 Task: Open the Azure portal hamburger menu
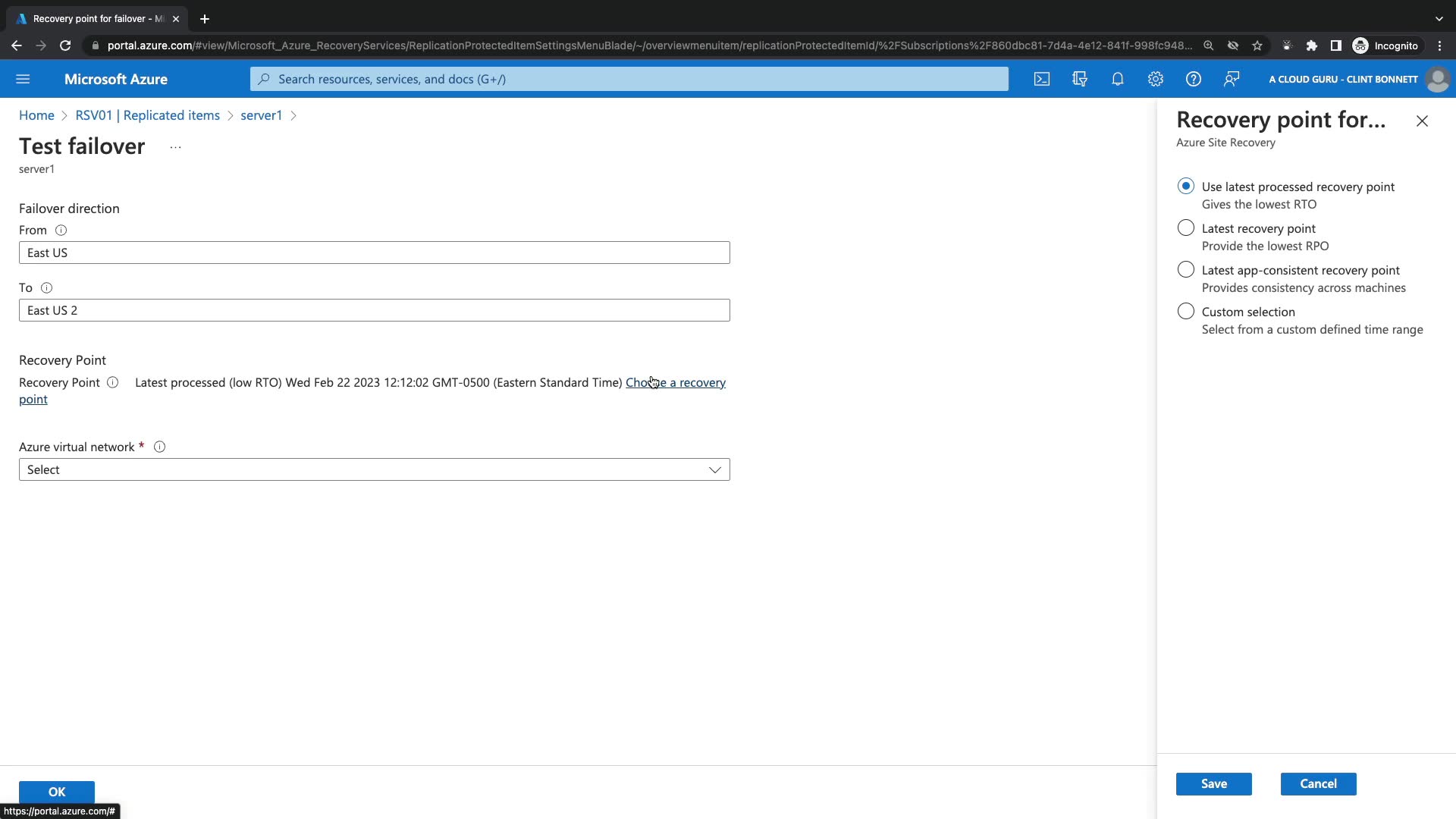pyautogui.click(x=23, y=79)
